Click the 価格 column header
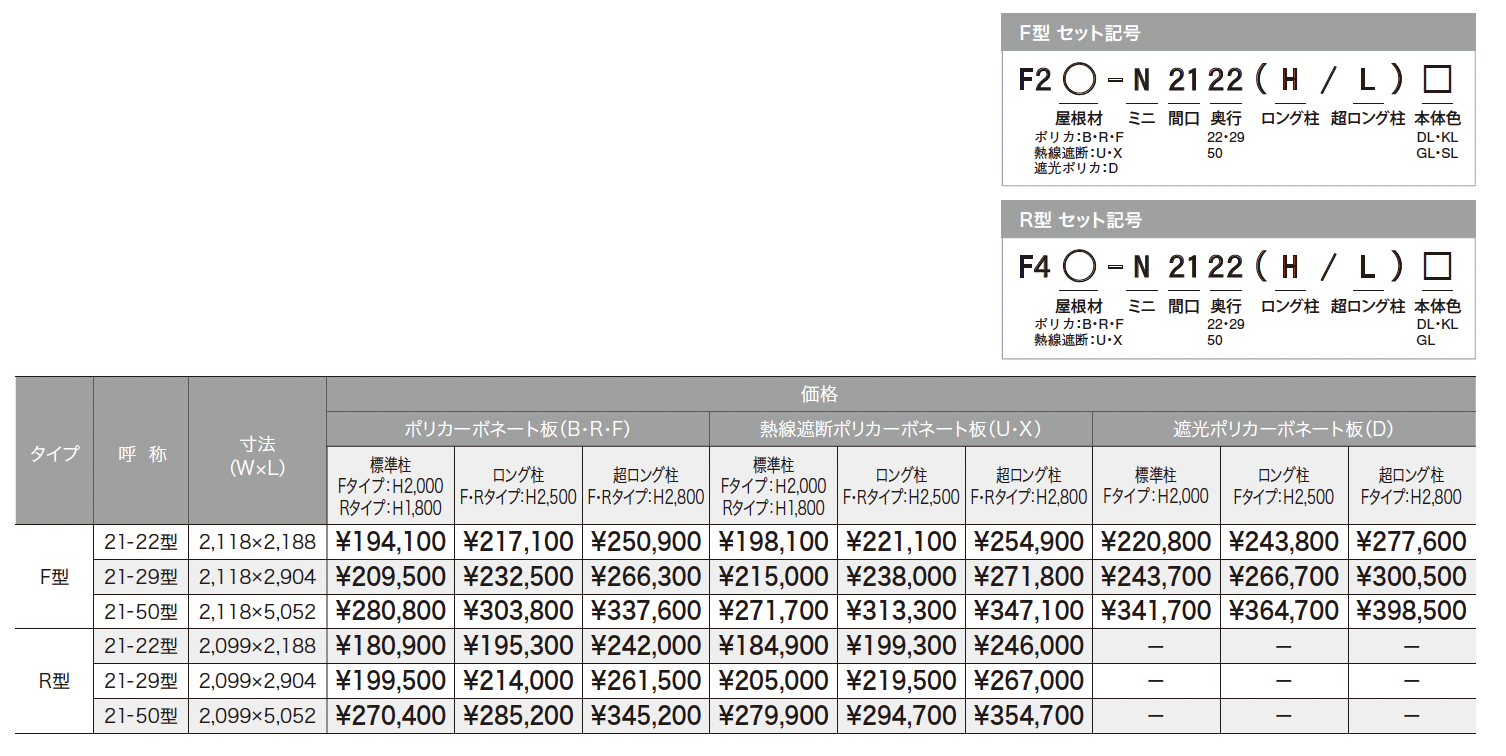1506x756 pixels. point(901,394)
